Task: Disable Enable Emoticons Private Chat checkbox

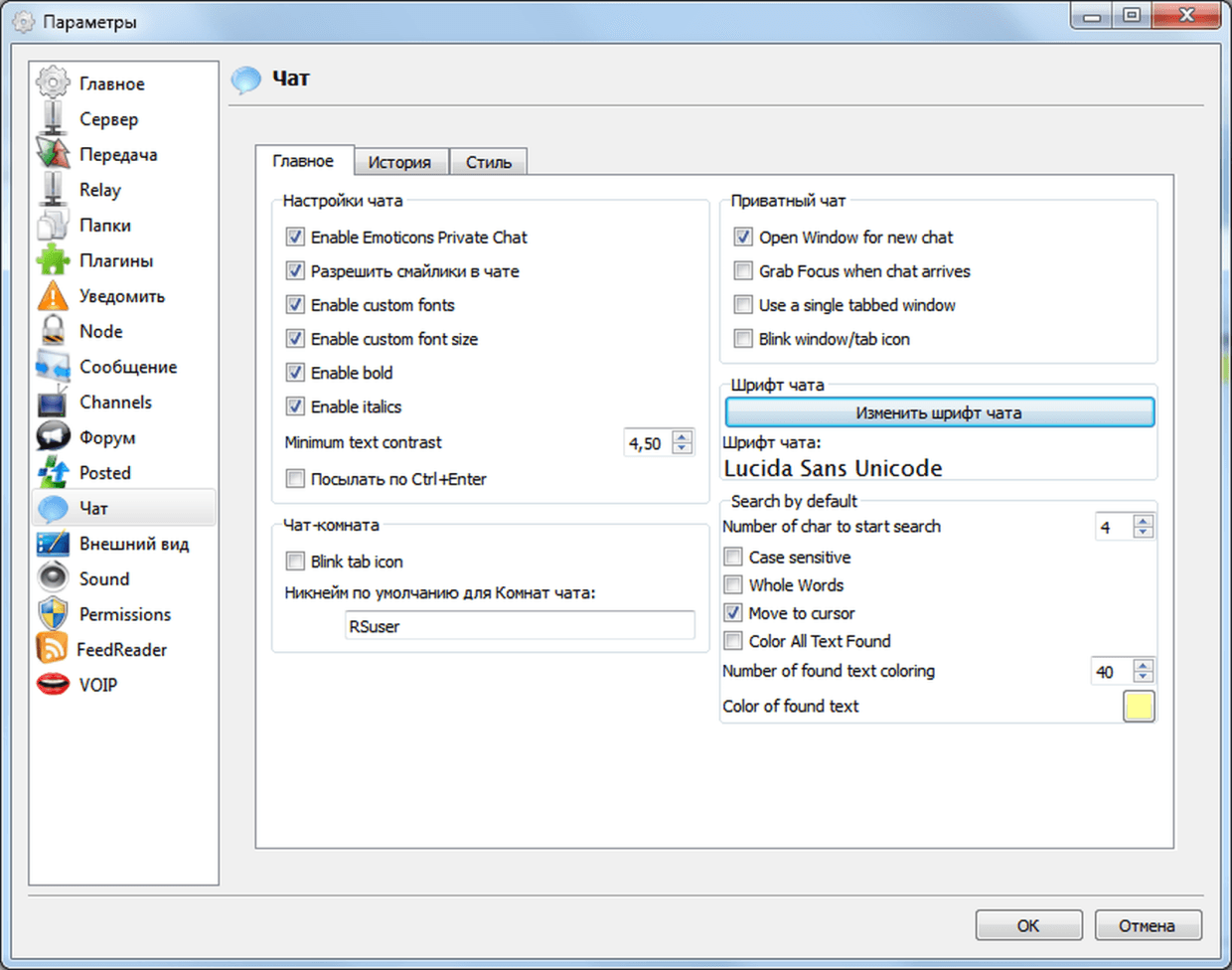Action: click(295, 238)
